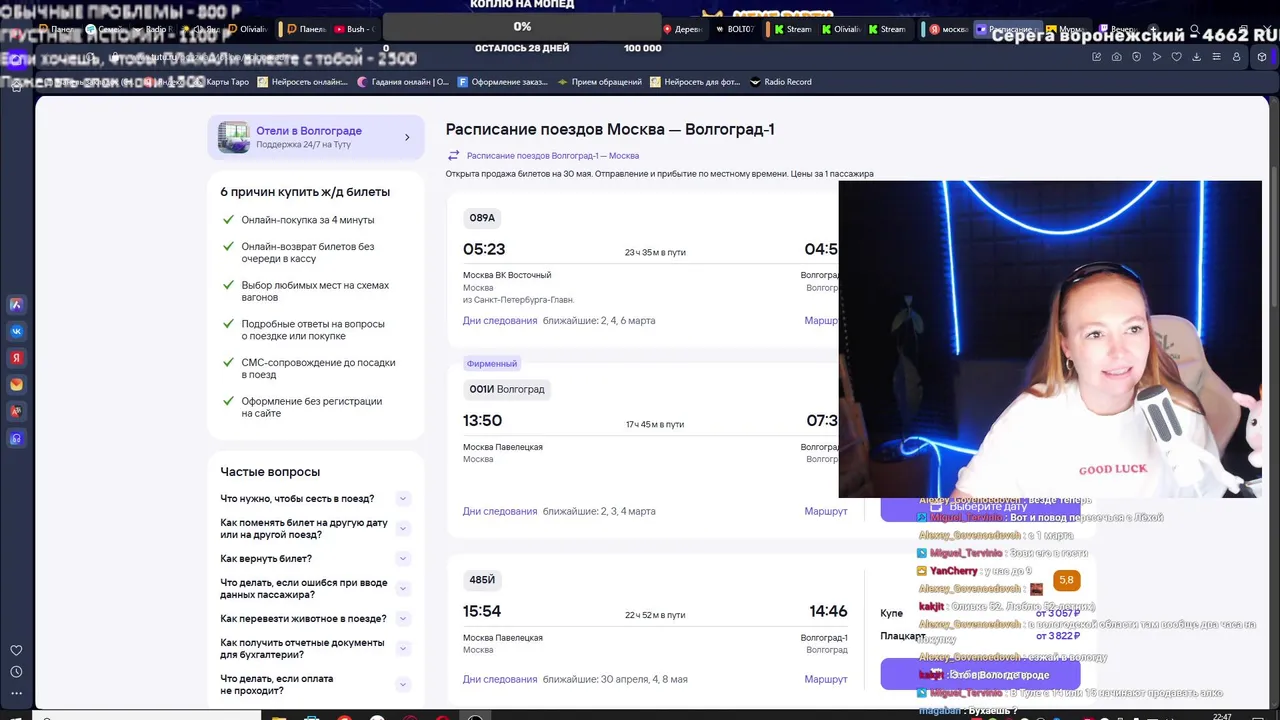Open Дни следования for train 001И
Image resolution: width=1280 pixels, height=720 pixels.
pos(500,511)
